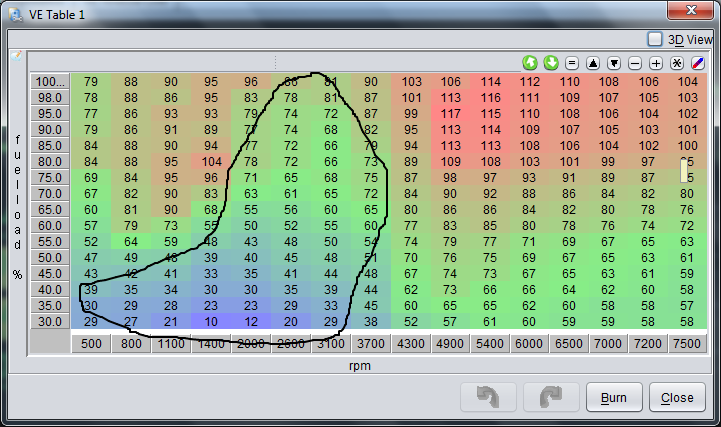Click the undo arrow button
Viewport: 721px width, 427px height.
click(488, 397)
